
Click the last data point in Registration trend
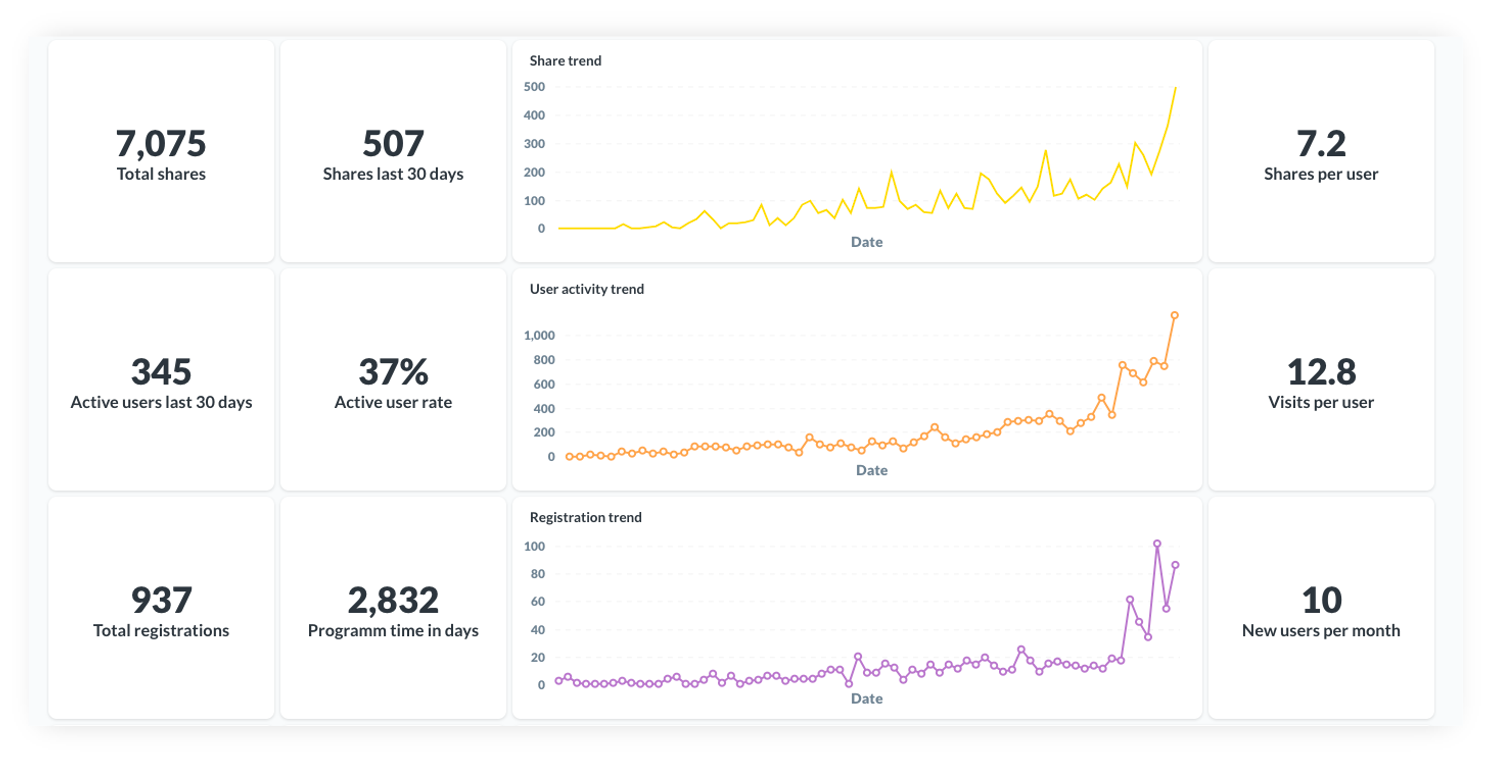1175,565
